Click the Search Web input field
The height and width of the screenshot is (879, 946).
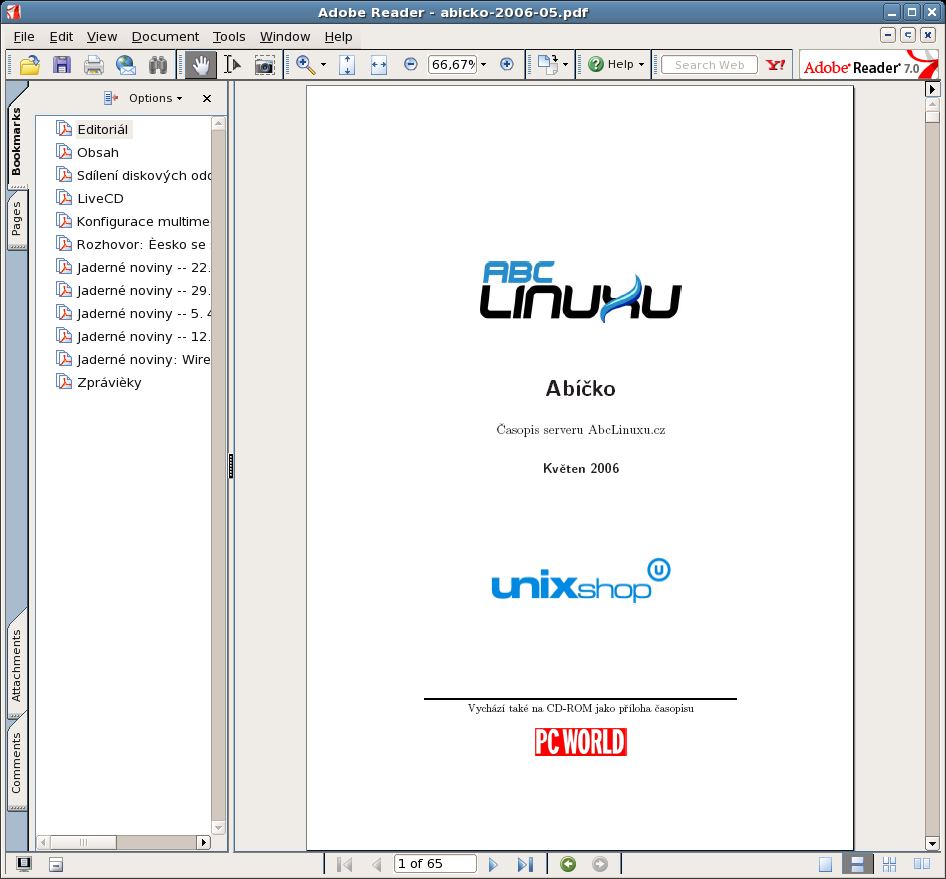click(709, 65)
